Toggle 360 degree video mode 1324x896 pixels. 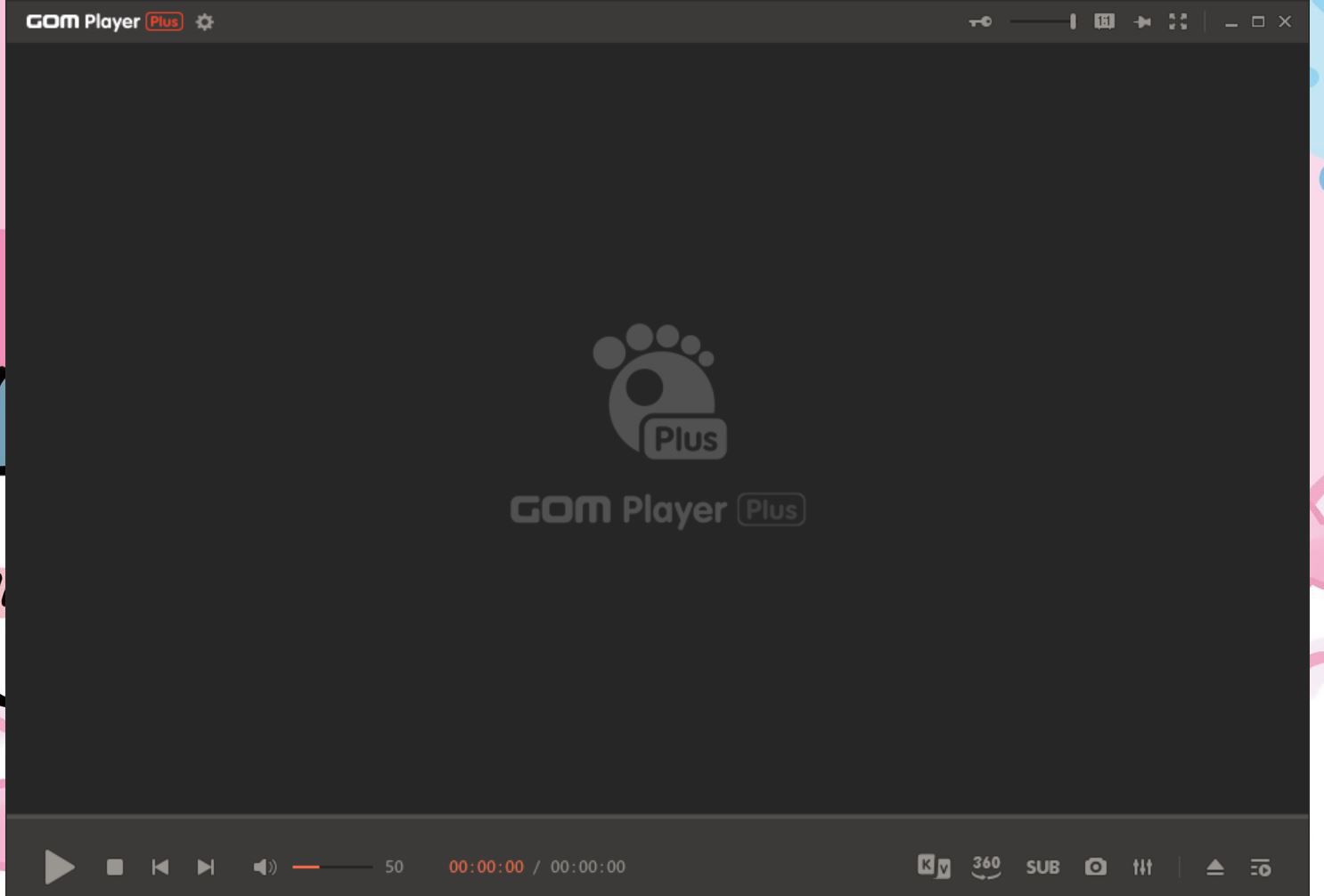pos(986,866)
